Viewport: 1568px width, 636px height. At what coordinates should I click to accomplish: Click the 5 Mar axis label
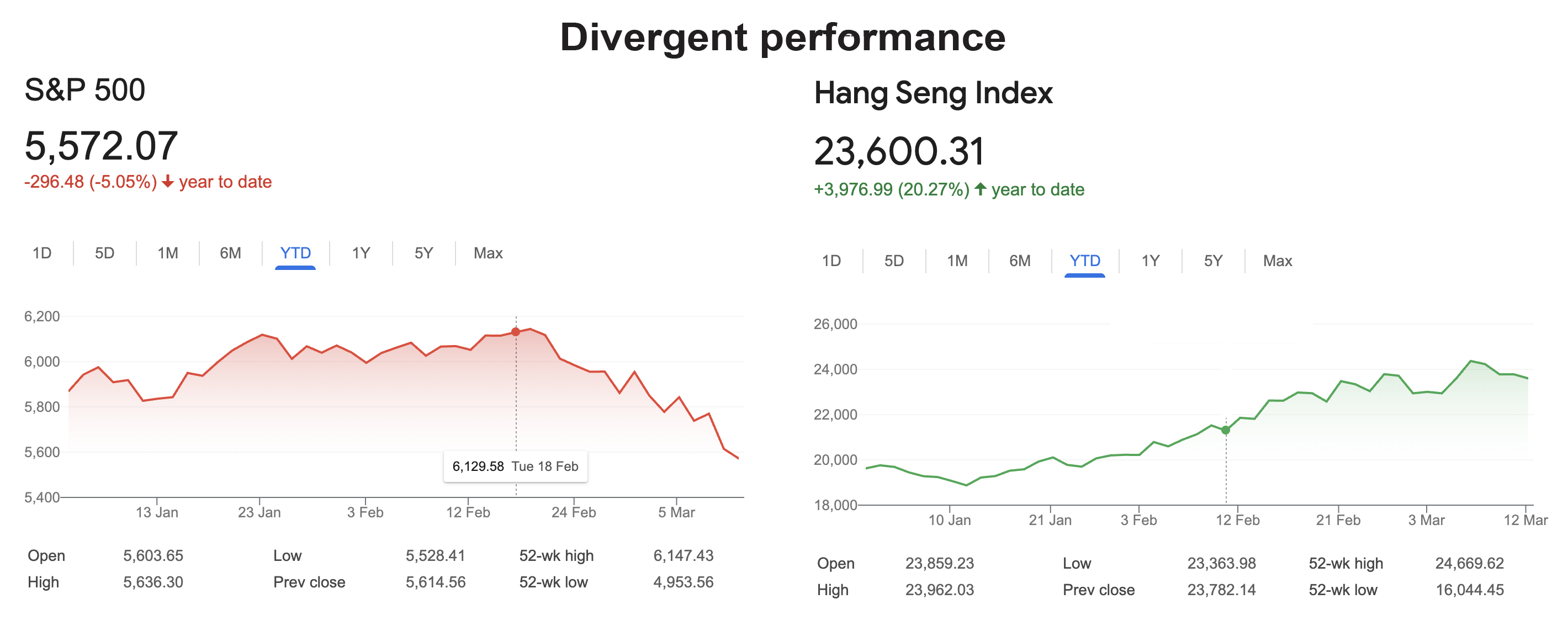pyautogui.click(x=676, y=512)
